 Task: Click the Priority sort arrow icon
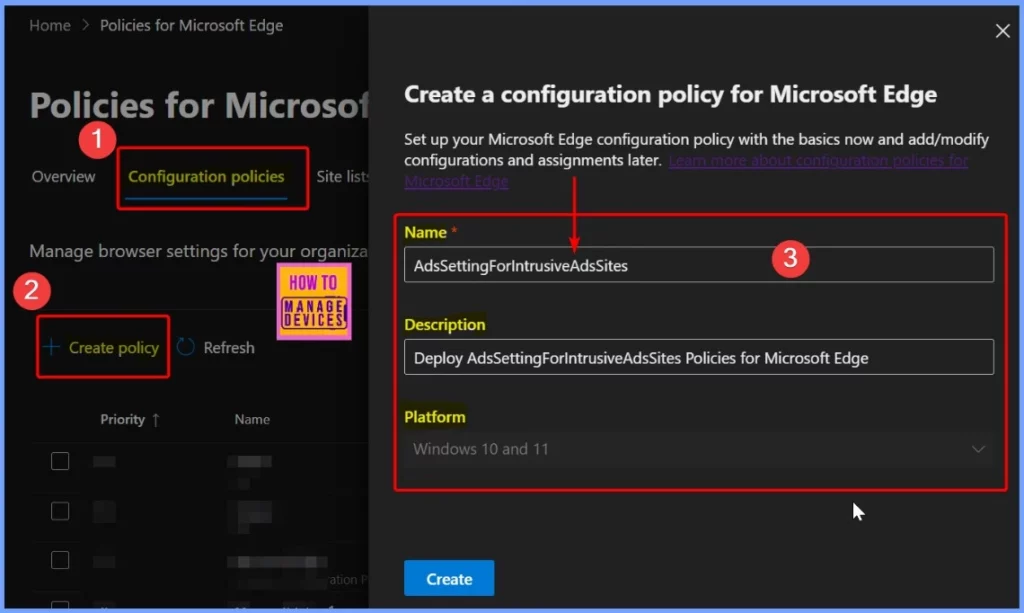pyautogui.click(x=155, y=420)
